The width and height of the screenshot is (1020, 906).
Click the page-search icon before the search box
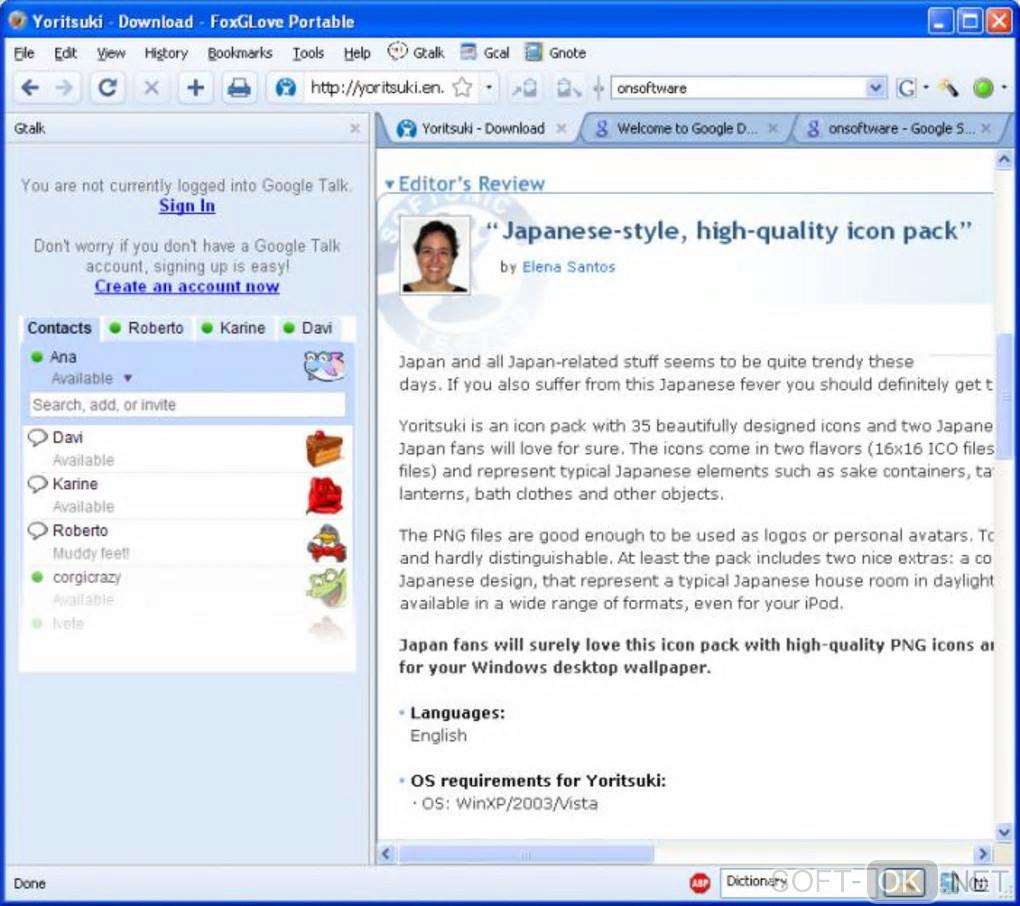567,87
